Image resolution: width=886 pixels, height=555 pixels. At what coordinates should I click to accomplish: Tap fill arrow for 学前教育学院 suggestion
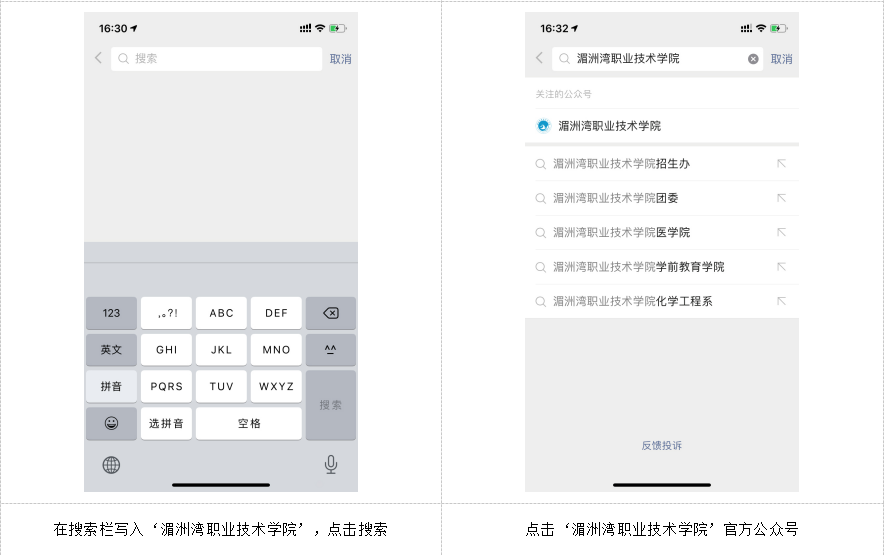[781, 267]
